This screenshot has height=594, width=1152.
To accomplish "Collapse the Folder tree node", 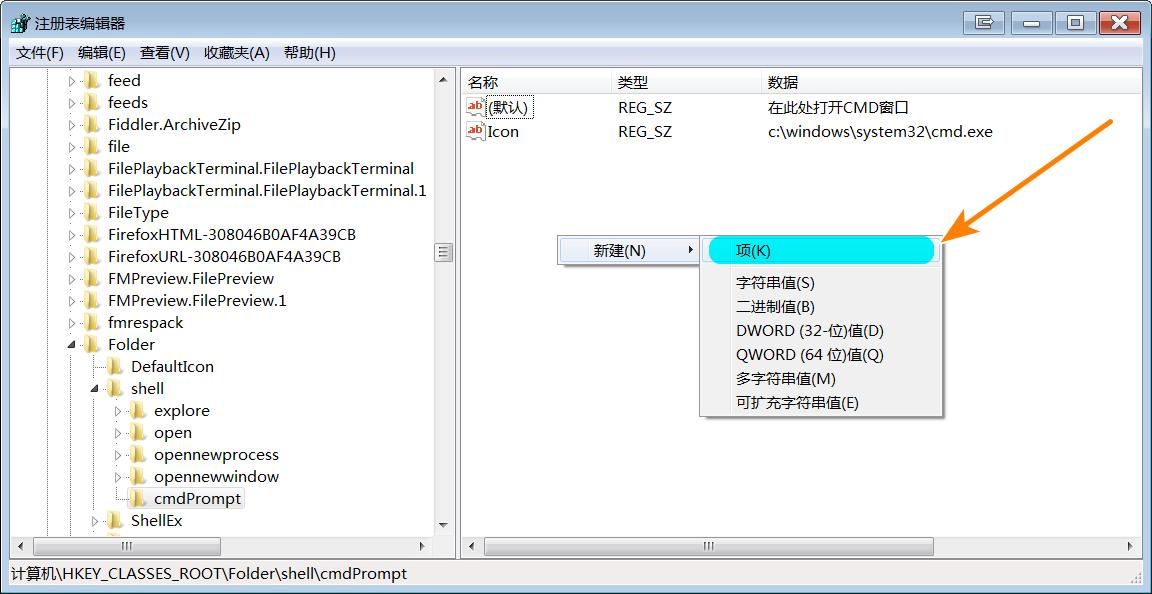I will pyautogui.click(x=69, y=344).
